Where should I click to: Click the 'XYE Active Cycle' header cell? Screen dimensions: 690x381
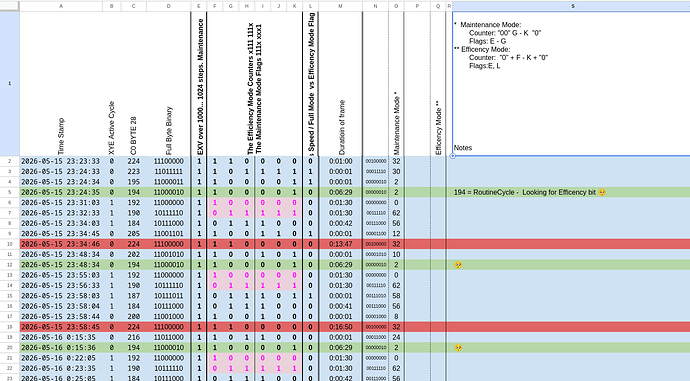111,84
